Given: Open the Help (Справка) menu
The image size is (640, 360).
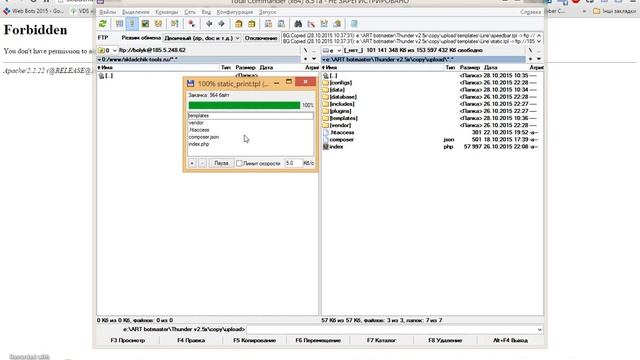Looking at the screenshot, I should pyautogui.click(x=531, y=12).
